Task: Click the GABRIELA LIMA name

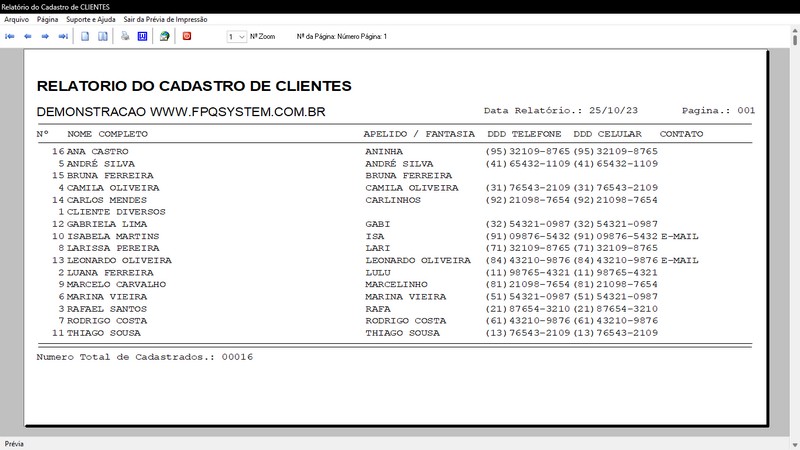Action: click(x=107, y=224)
